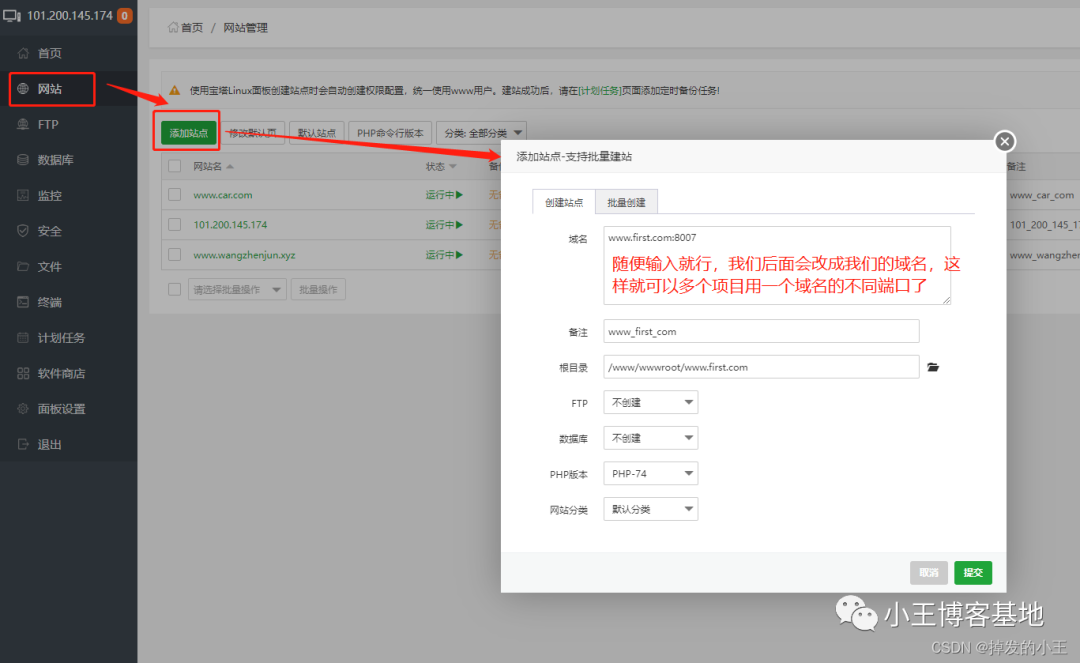Image resolution: width=1080 pixels, height=663 pixels.
Task: Click the 首页 breadcrumb link
Action: (x=191, y=28)
